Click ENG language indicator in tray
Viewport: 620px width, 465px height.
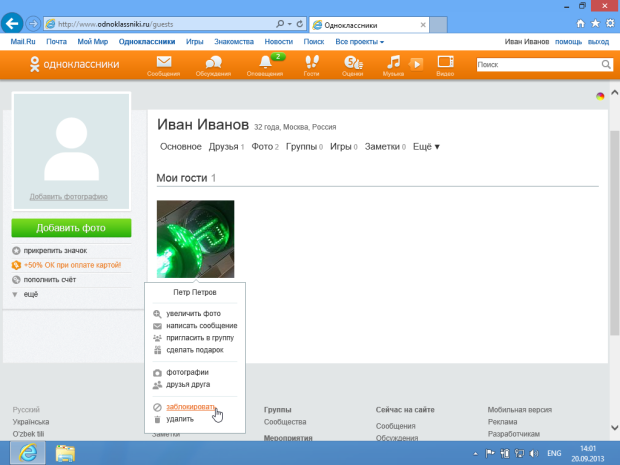pyautogui.click(x=554, y=454)
